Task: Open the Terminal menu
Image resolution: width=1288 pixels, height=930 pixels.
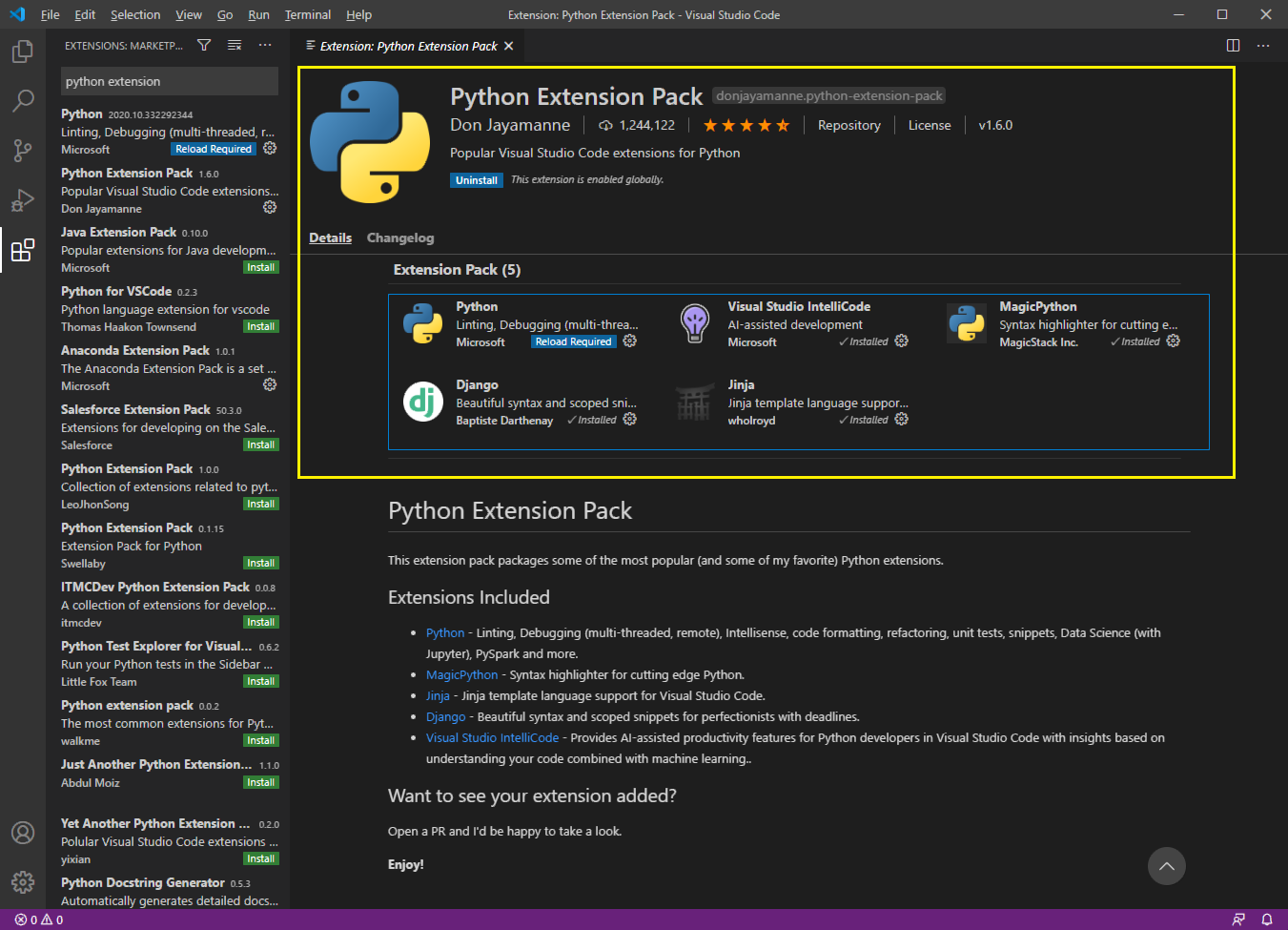Action: [x=308, y=14]
